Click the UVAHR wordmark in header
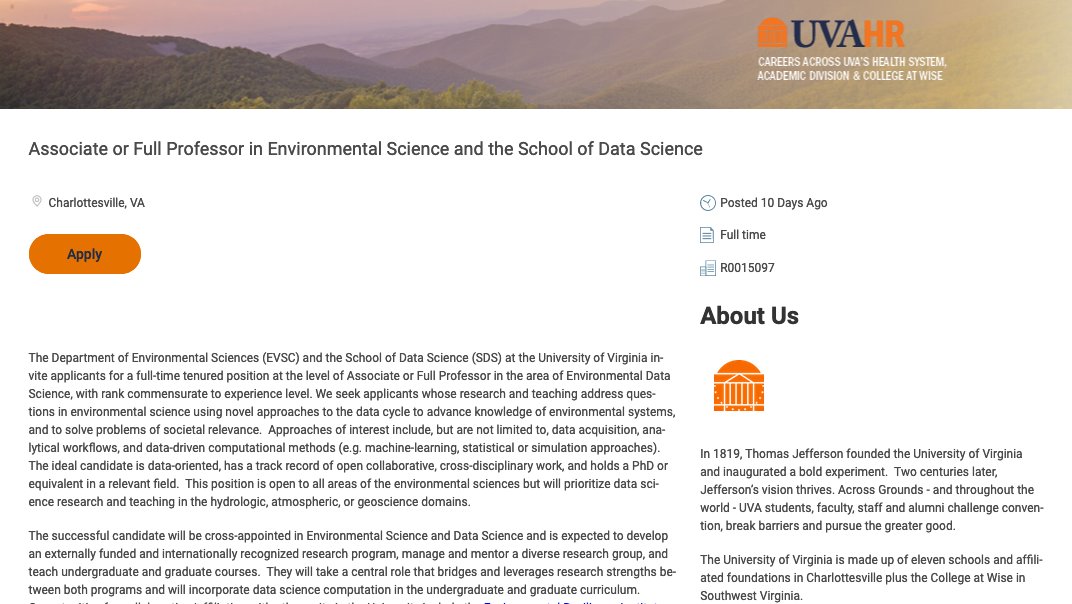 pos(847,34)
